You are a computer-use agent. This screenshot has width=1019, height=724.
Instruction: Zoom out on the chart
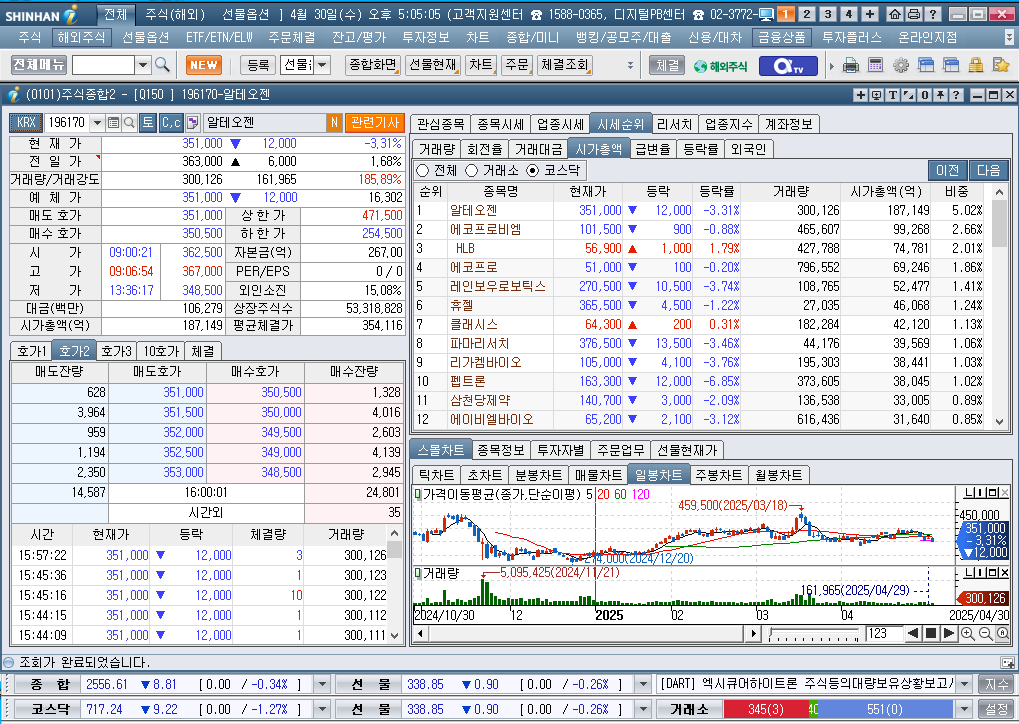[x=985, y=634]
